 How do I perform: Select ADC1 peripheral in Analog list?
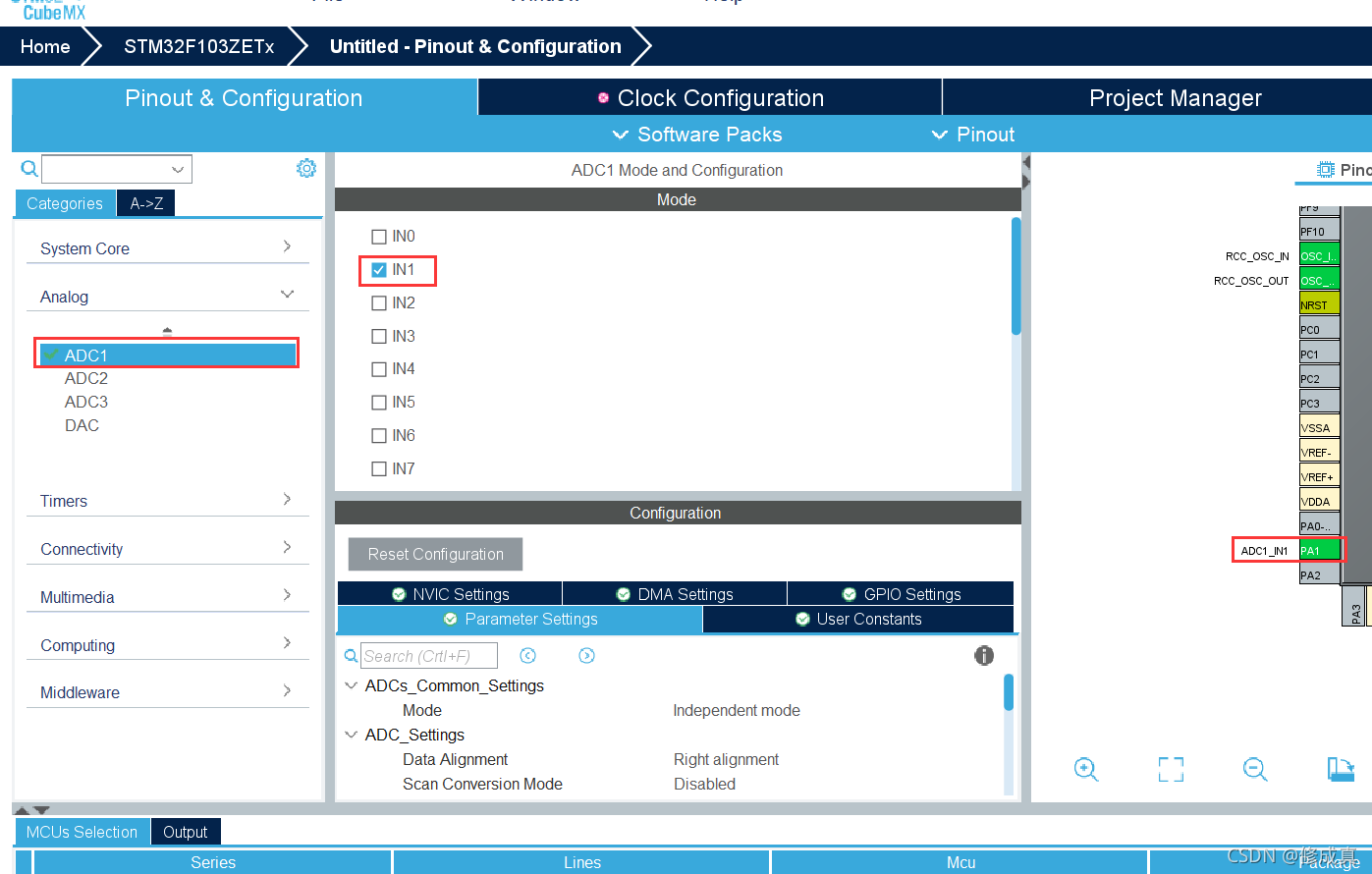click(x=167, y=355)
